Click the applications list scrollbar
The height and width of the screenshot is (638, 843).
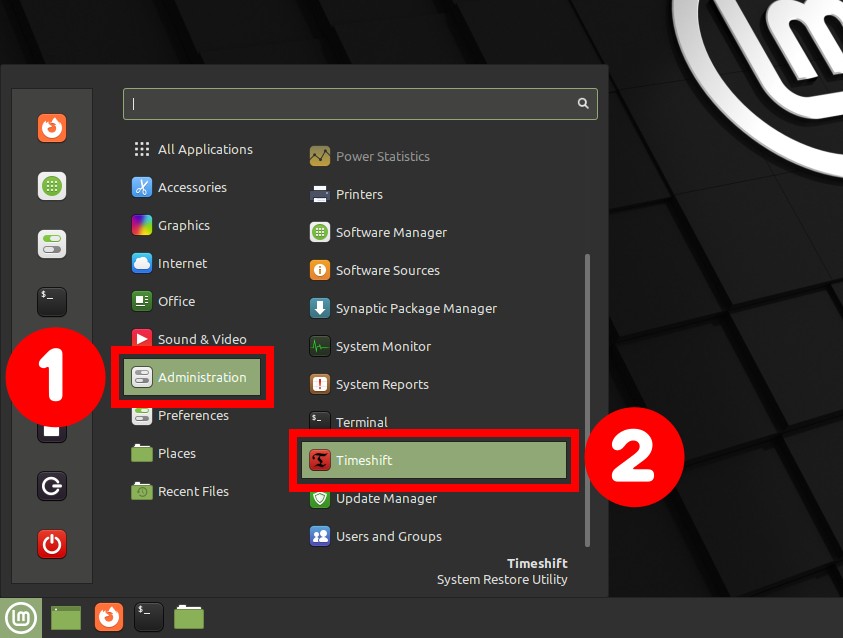(x=587, y=400)
